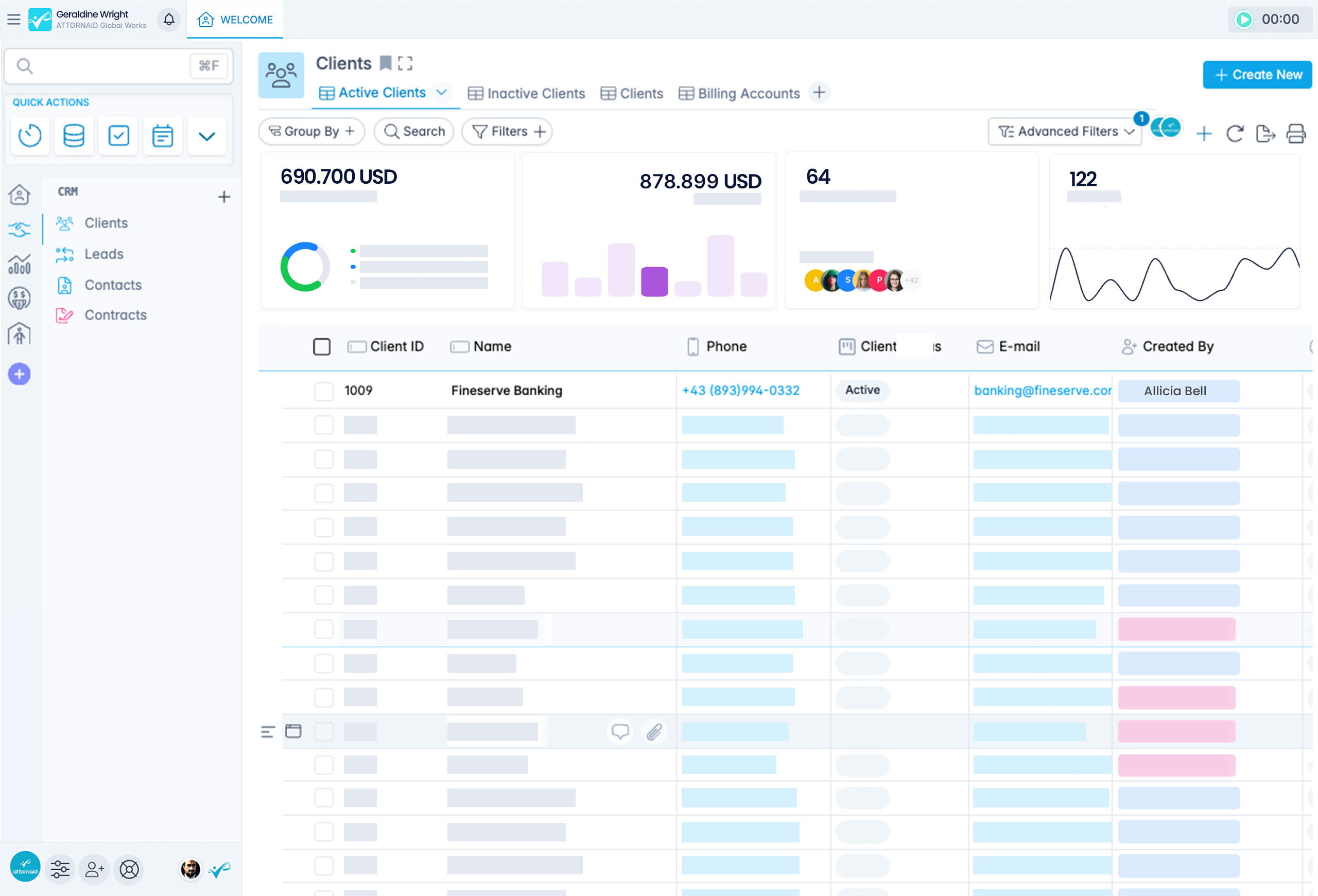Image resolution: width=1318 pixels, height=896 pixels.
Task: Print the clients table
Action: pyautogui.click(x=1296, y=134)
